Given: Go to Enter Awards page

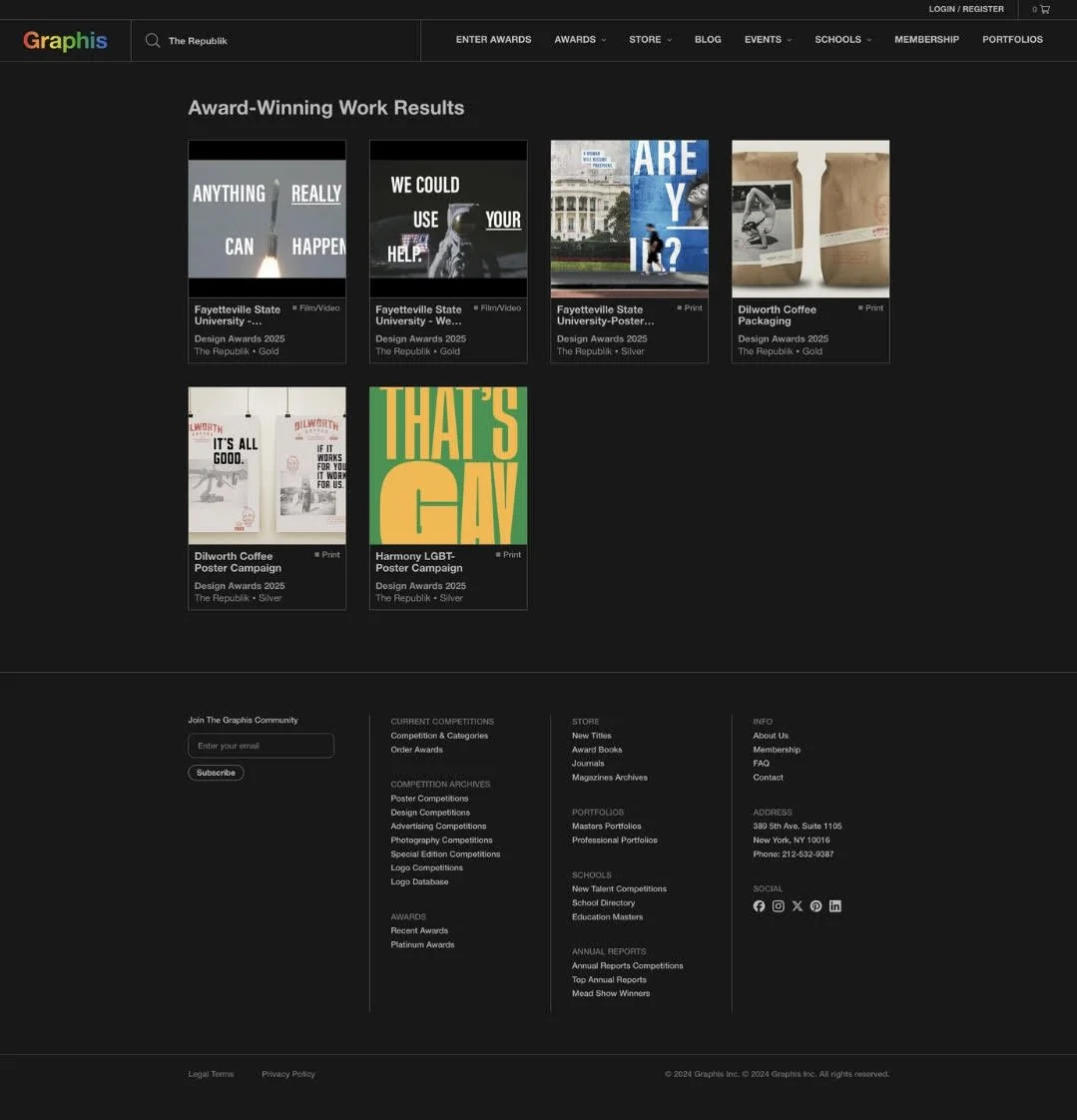Looking at the screenshot, I should click(x=493, y=39).
